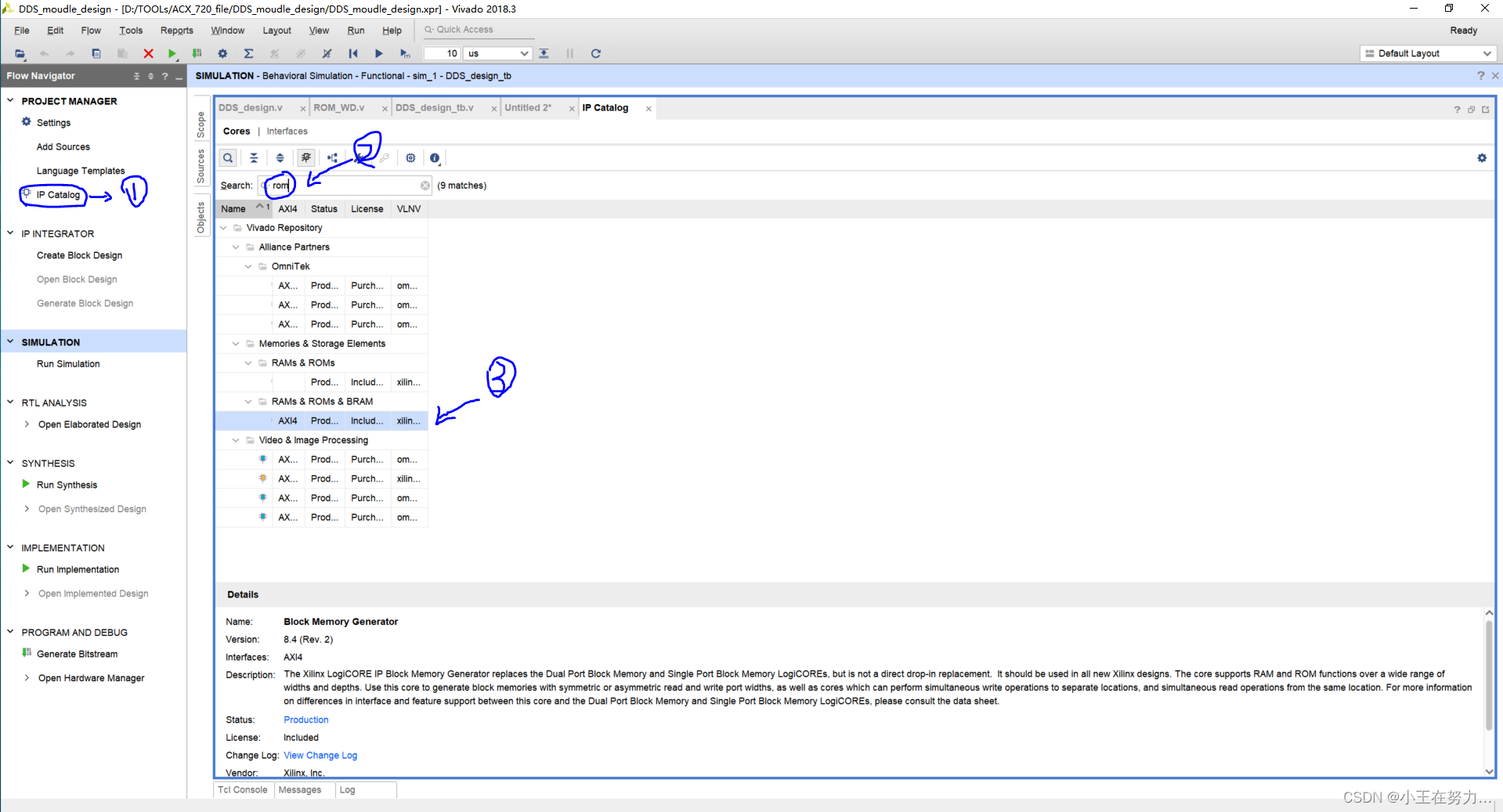Open the Default Layout dropdown

1428,53
